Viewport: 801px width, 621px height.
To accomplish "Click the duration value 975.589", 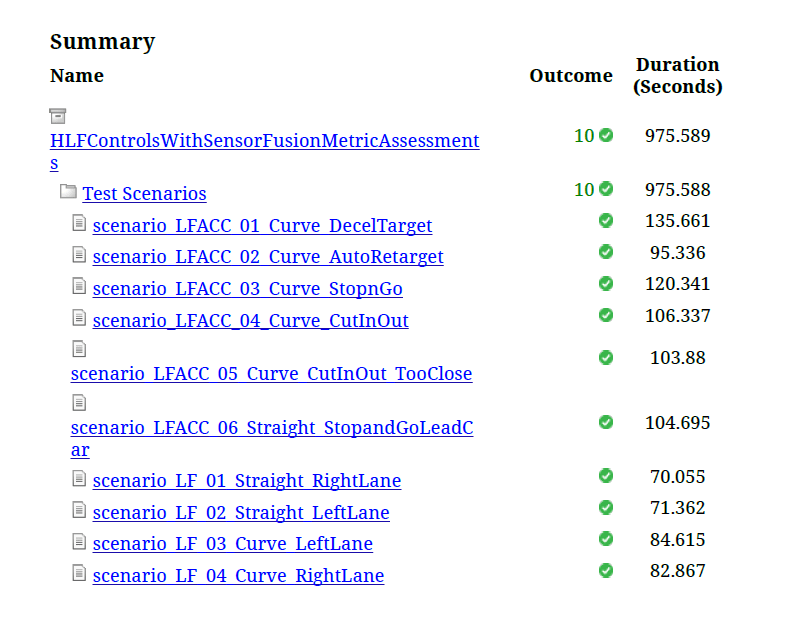I will tap(677, 136).
